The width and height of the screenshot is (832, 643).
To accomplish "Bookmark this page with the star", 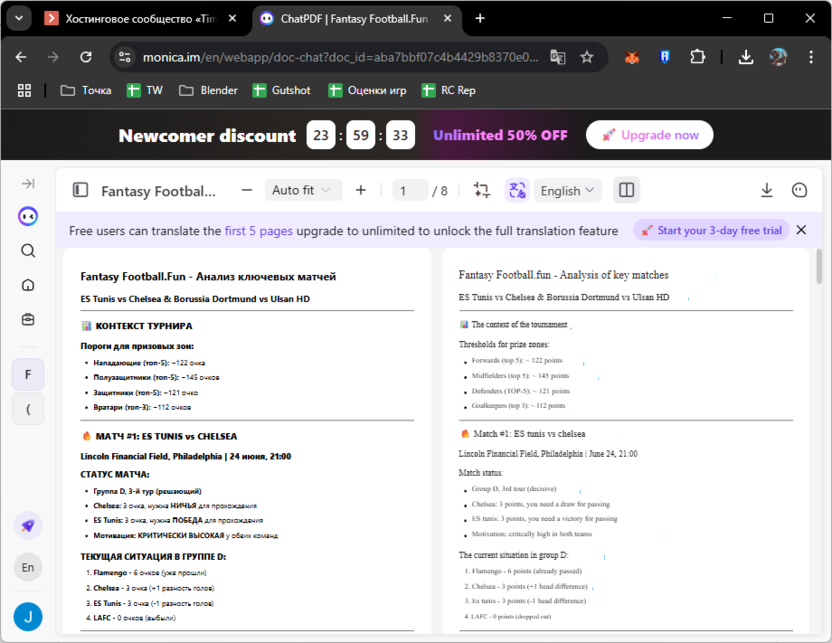I will click(587, 57).
